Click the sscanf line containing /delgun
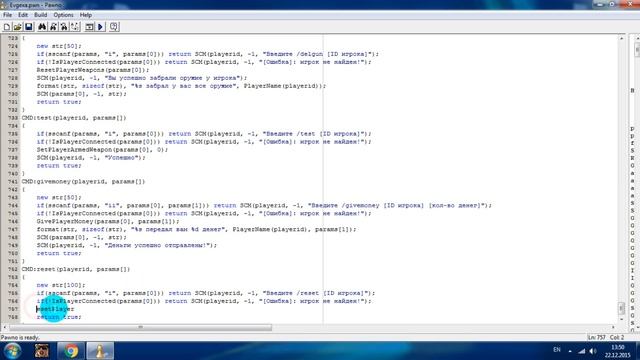The image size is (640, 360). click(208, 54)
